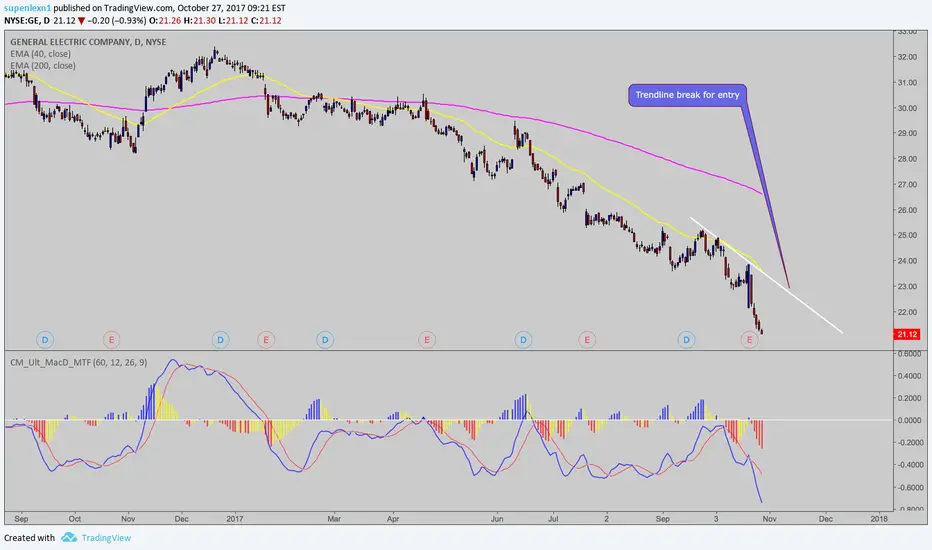Select the EMA (40, close) indicator label
The height and width of the screenshot is (550, 932).
click(40, 54)
